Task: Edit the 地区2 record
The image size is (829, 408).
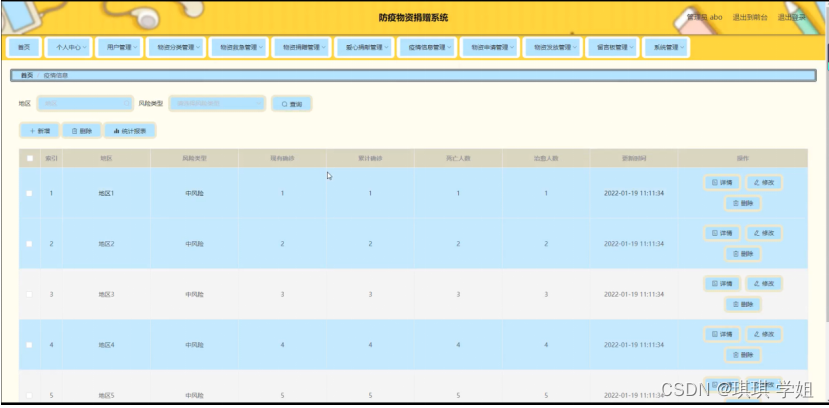Action: tap(764, 233)
